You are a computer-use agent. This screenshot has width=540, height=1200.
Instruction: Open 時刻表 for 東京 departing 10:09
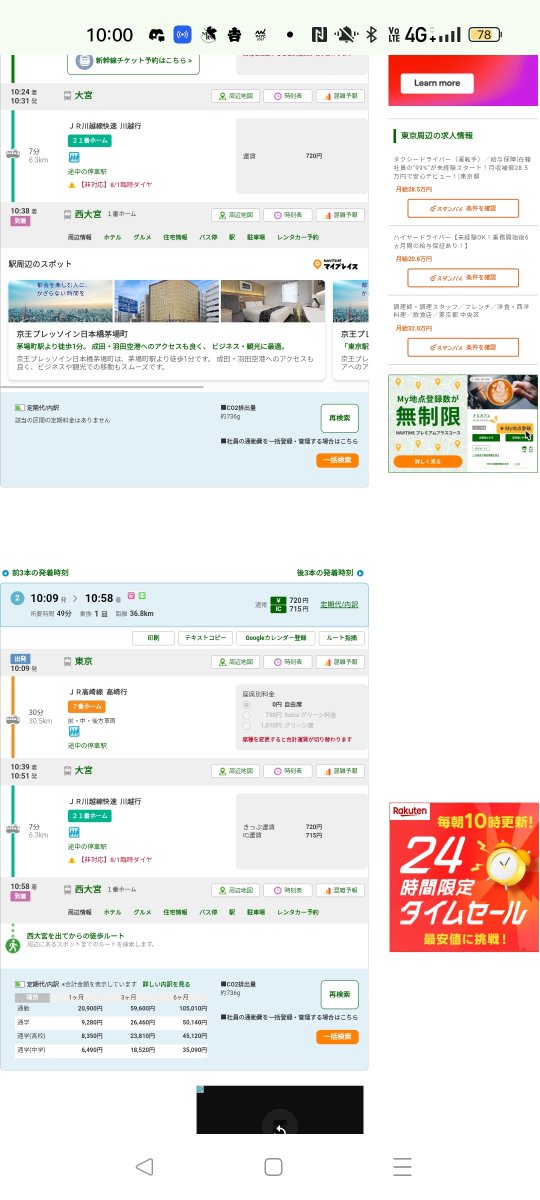287,662
